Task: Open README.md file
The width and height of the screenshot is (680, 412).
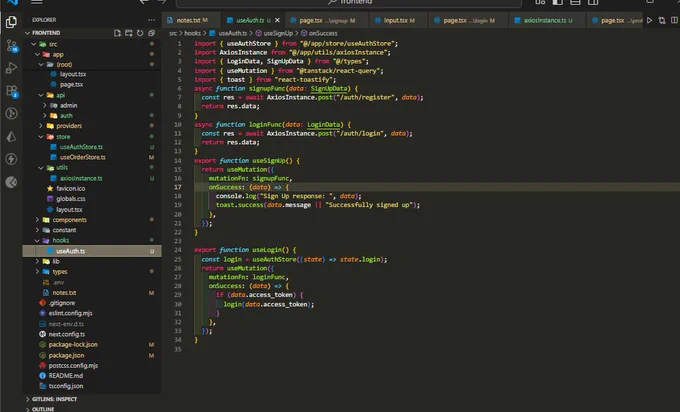Action: 65,376
